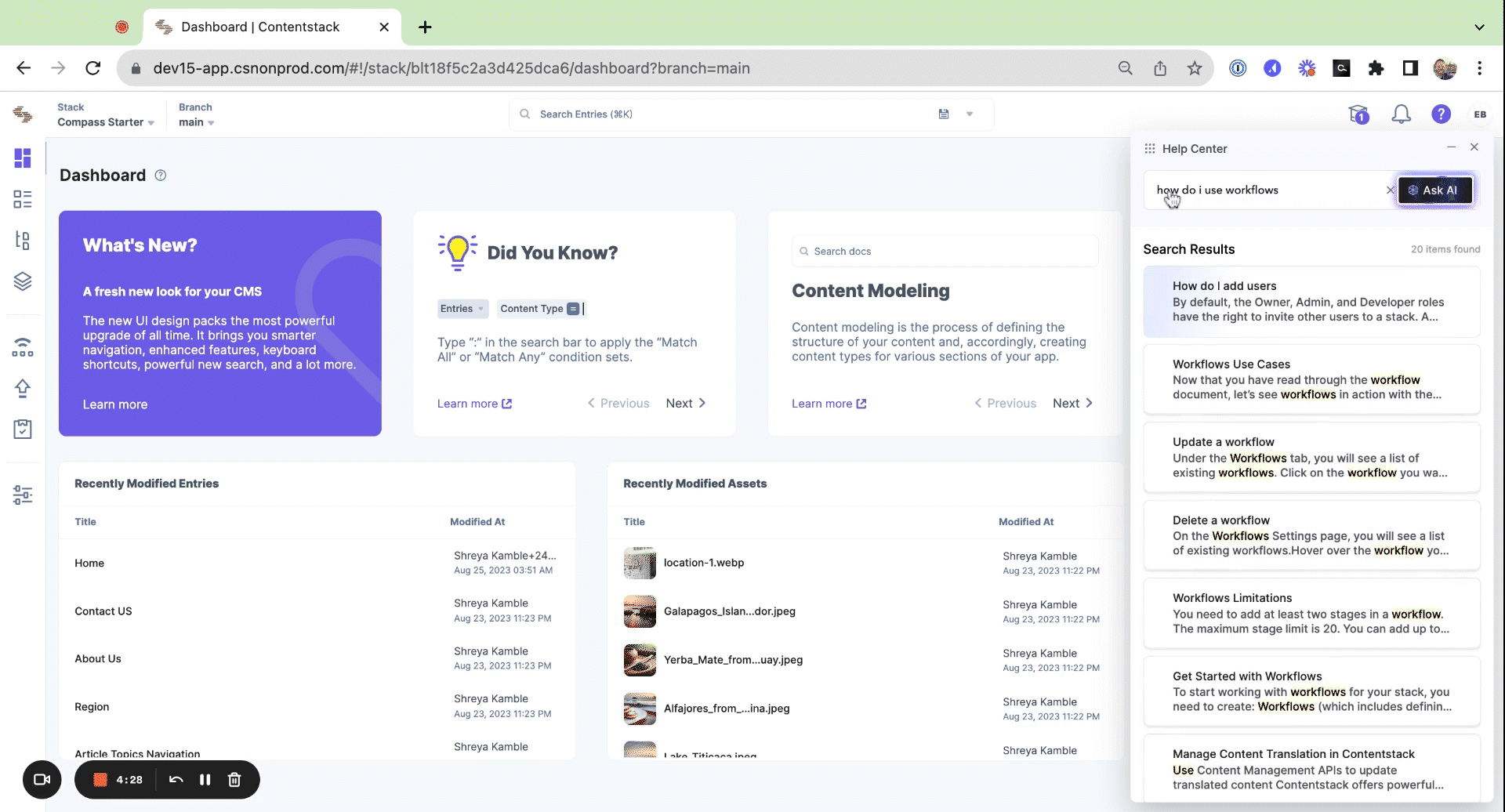Focus the Search docs field

[x=945, y=251]
